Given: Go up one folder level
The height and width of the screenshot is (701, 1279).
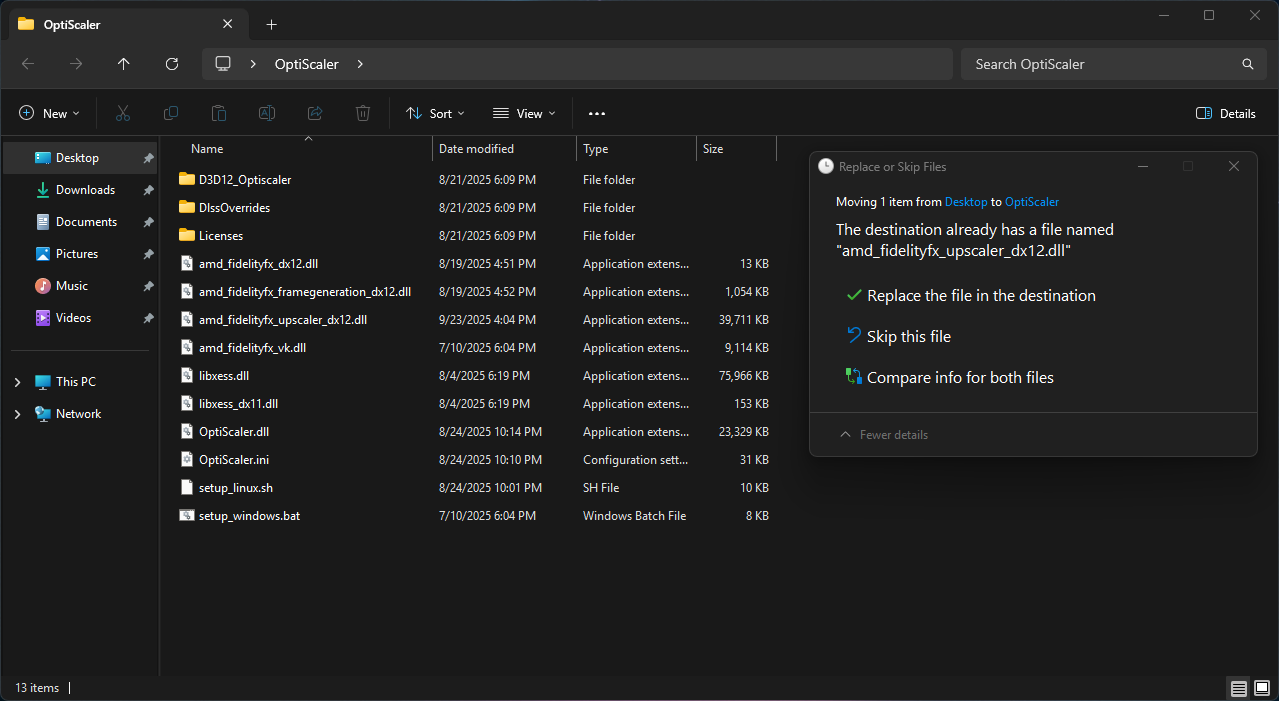Looking at the screenshot, I should pos(124,64).
